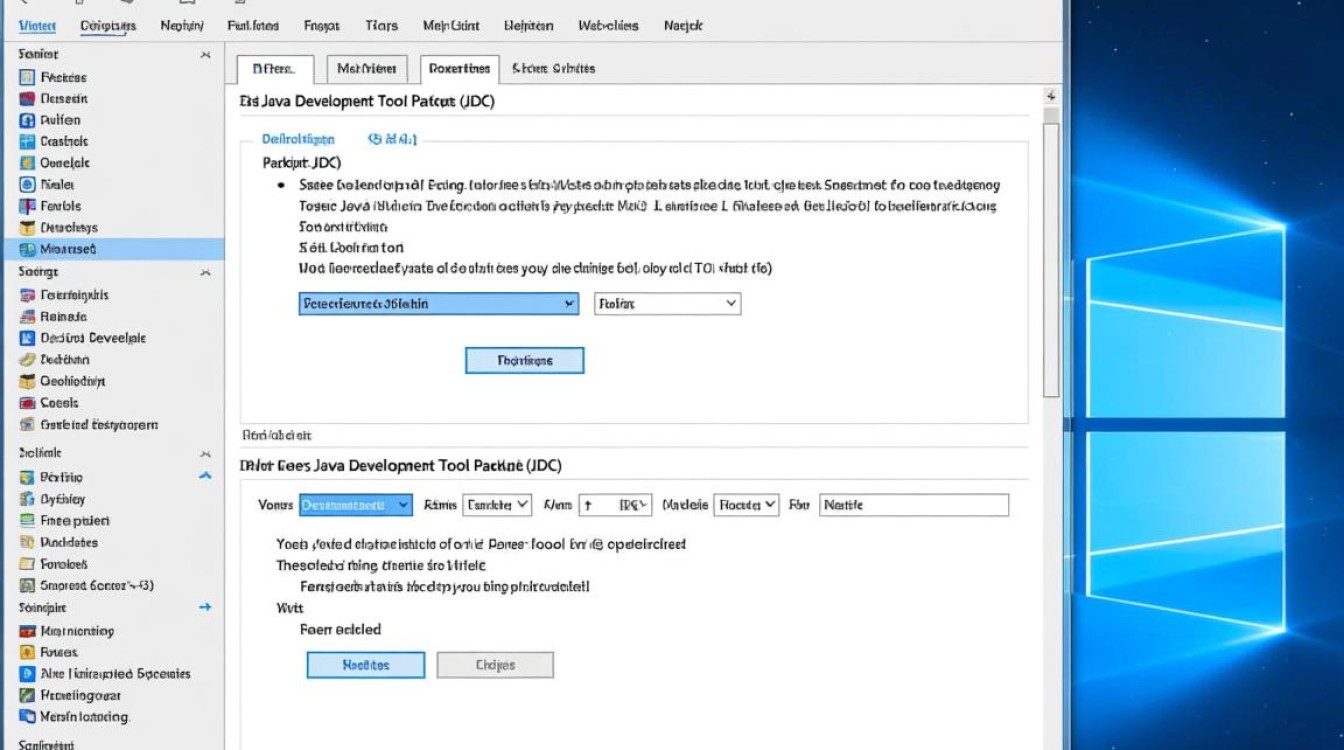
Task: Expand the Madelie dropdown
Action: pyautogui.click(x=748, y=505)
